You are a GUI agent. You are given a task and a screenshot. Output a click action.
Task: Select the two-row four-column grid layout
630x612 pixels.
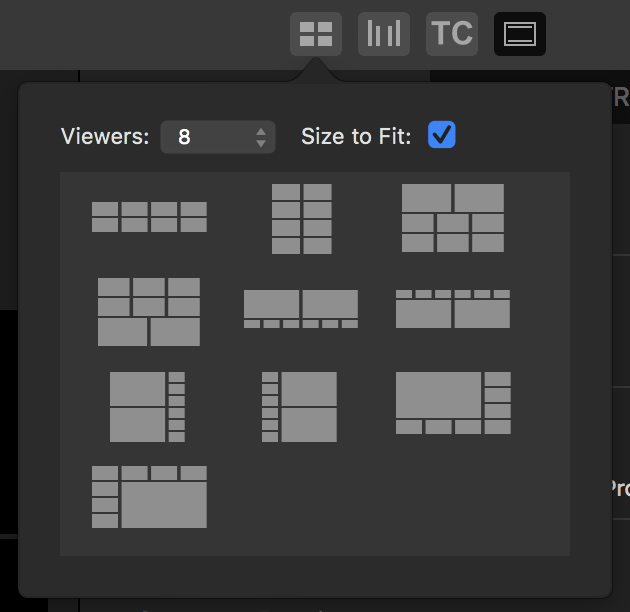click(x=149, y=217)
